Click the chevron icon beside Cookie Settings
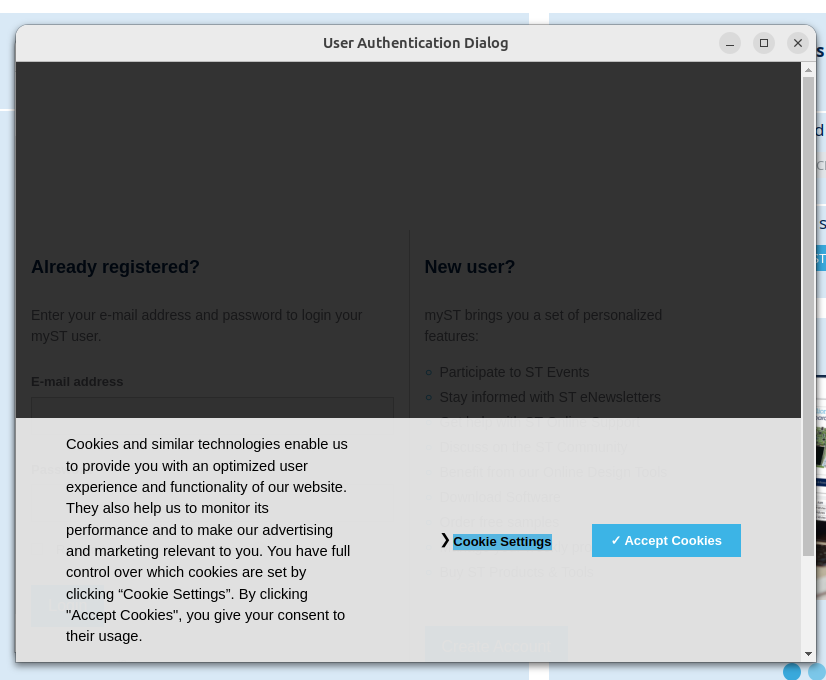This screenshot has width=826, height=680. tap(444, 541)
